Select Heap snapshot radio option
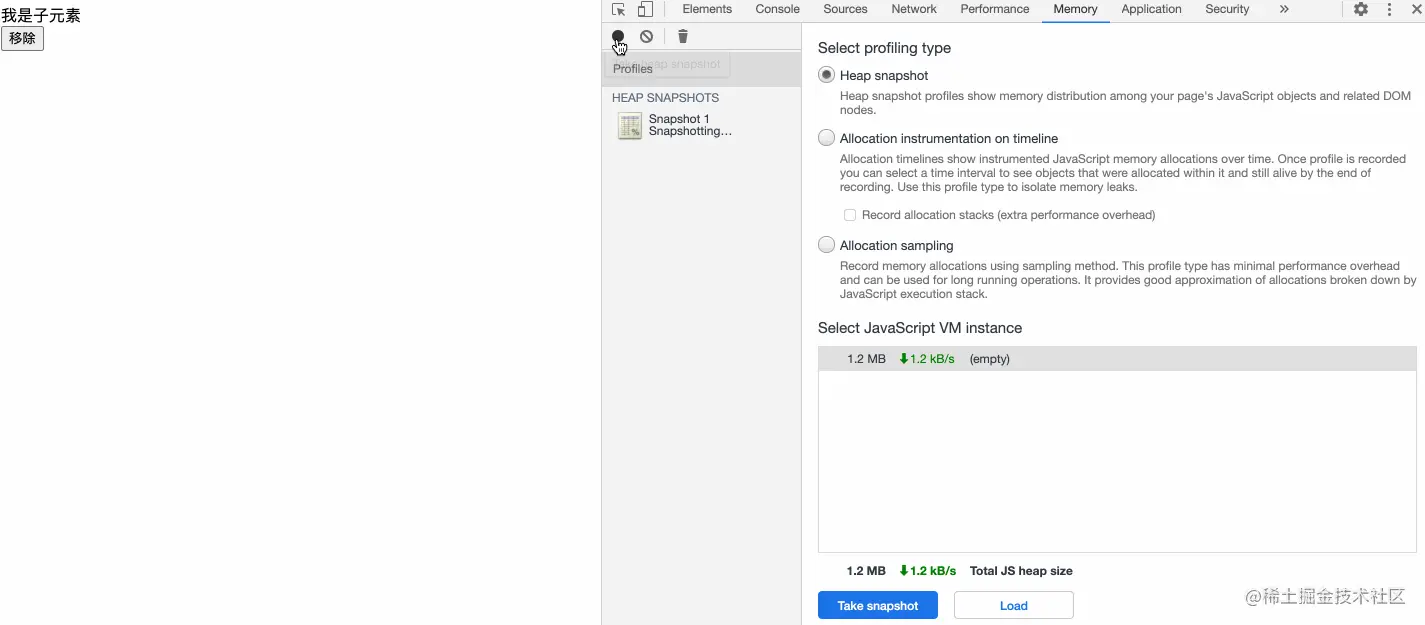1425x625 pixels. pos(826,75)
